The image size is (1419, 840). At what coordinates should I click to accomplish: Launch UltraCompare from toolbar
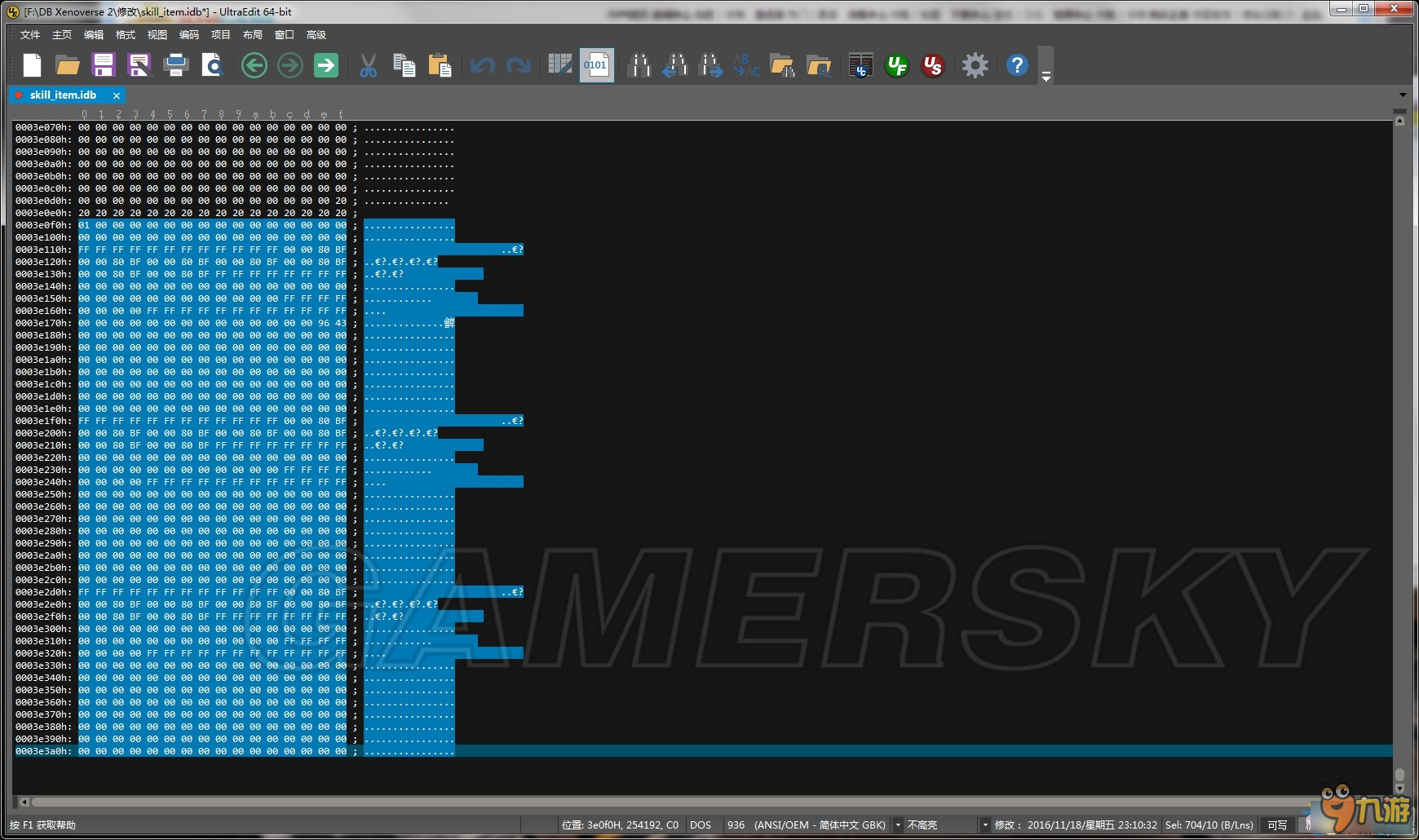point(860,65)
